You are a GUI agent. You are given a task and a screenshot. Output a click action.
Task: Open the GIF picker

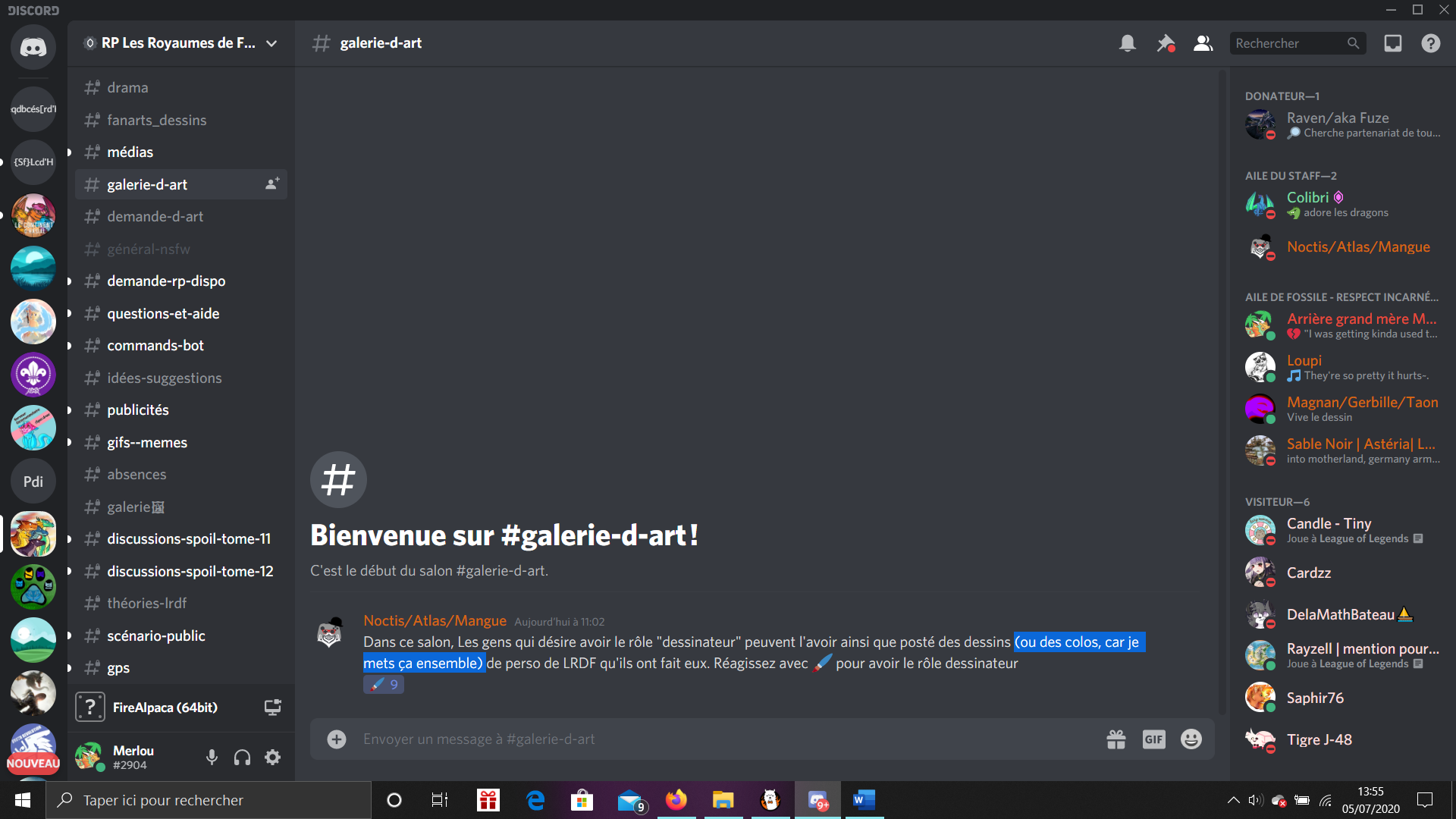pyautogui.click(x=1153, y=739)
